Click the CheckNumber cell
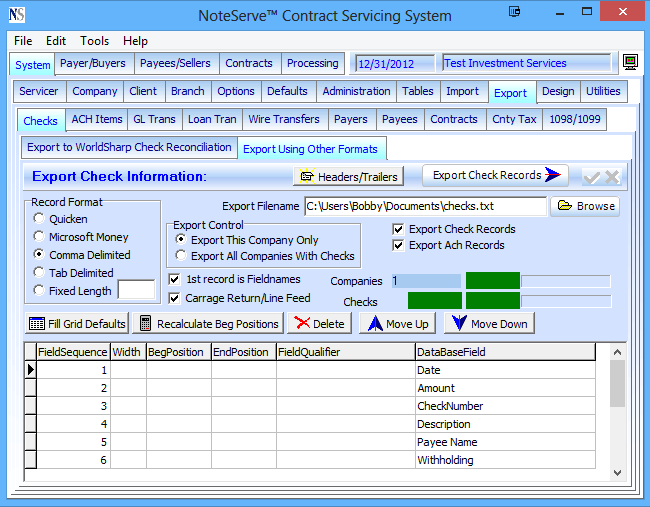Viewport: 650px width, 507px height. pos(505,406)
